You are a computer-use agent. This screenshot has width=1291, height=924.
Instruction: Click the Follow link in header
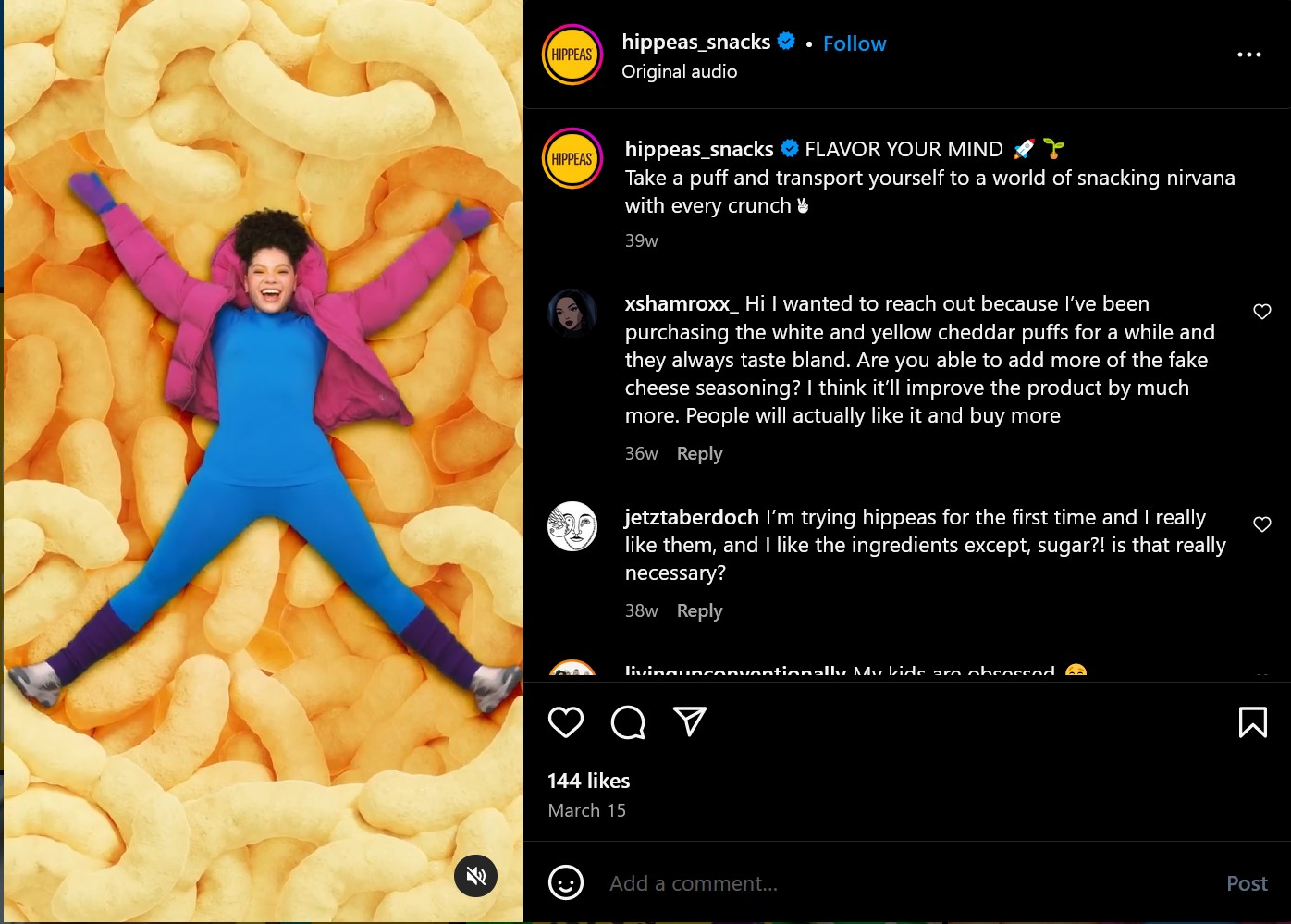[x=855, y=43]
